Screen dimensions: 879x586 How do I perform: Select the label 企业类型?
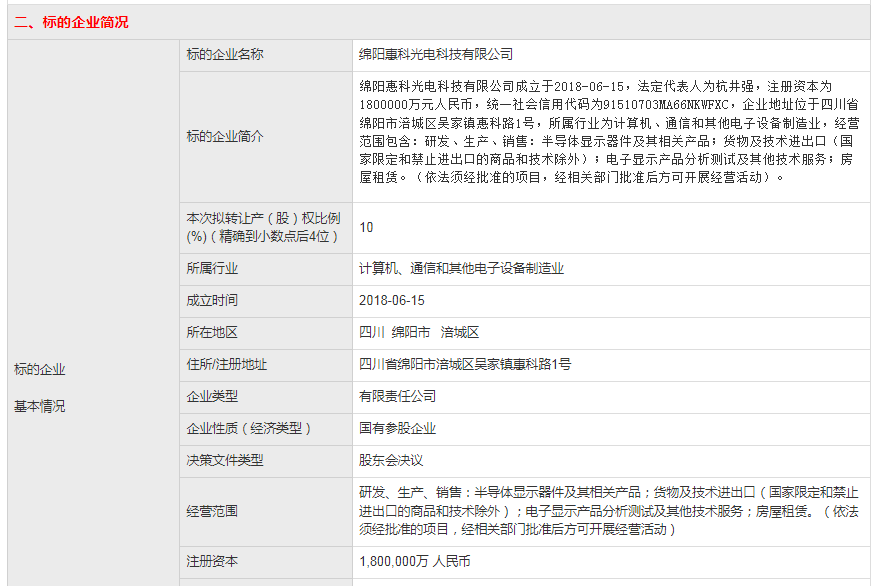click(212, 396)
